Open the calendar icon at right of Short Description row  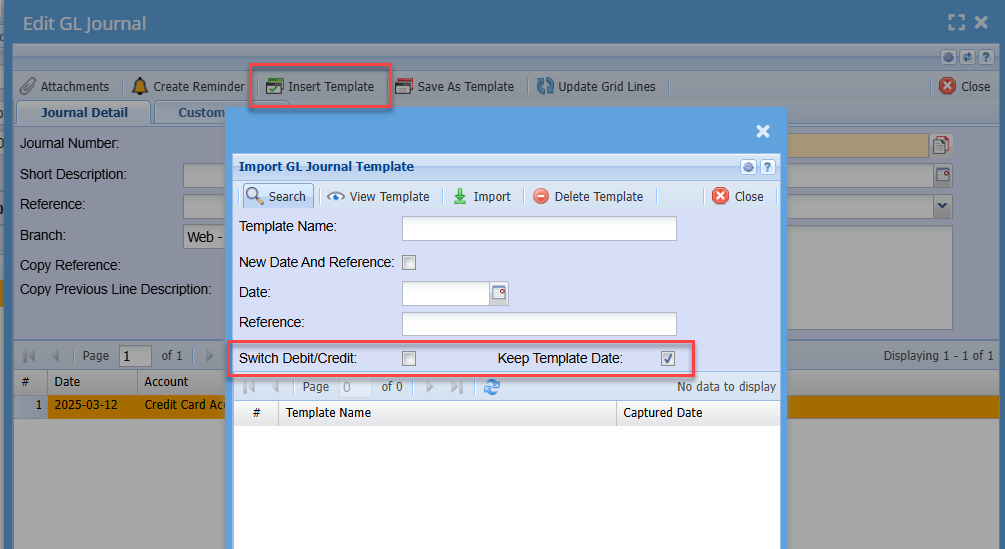pyautogui.click(x=943, y=175)
